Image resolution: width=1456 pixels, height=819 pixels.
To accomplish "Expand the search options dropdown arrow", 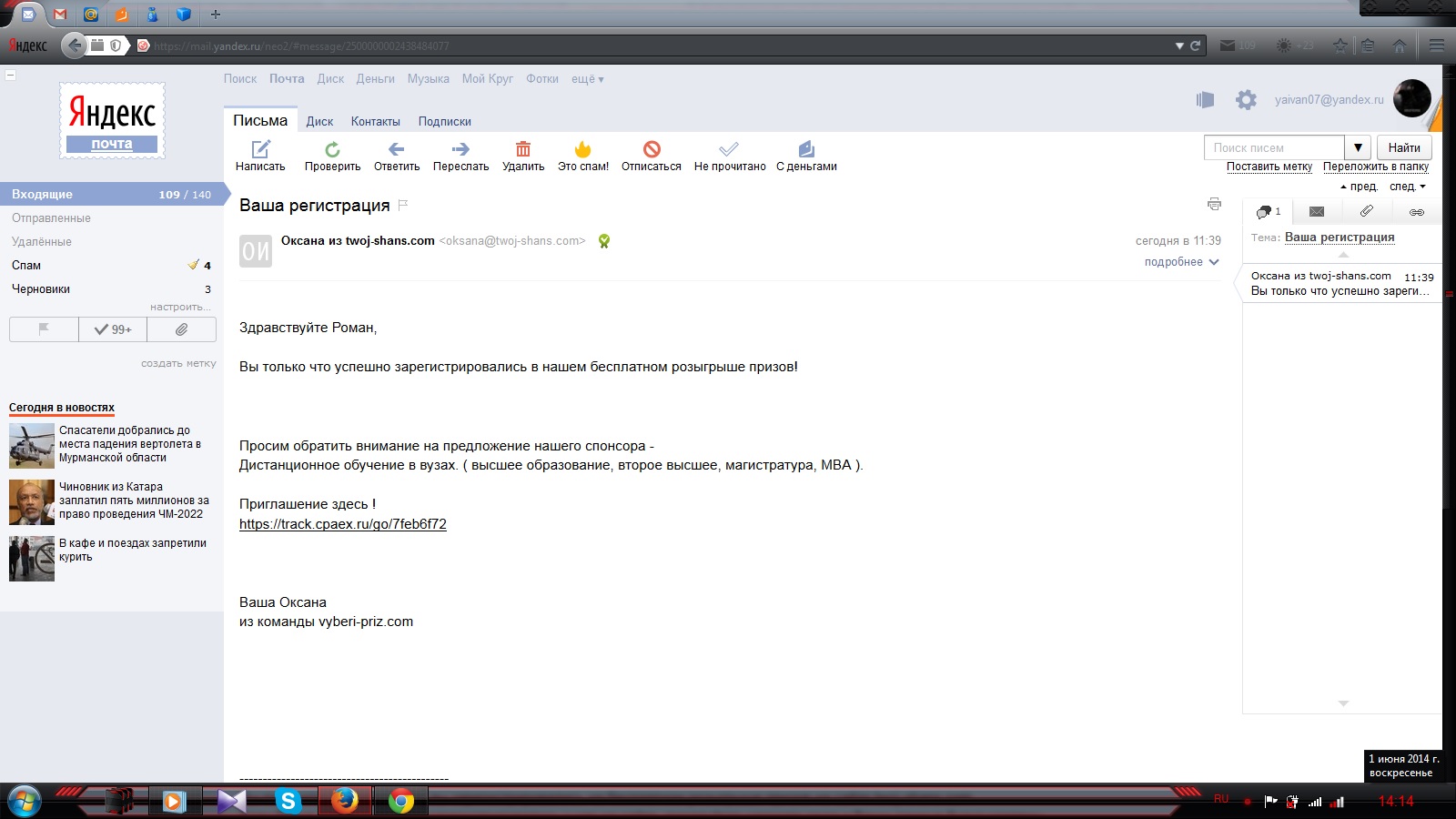I will [1358, 147].
